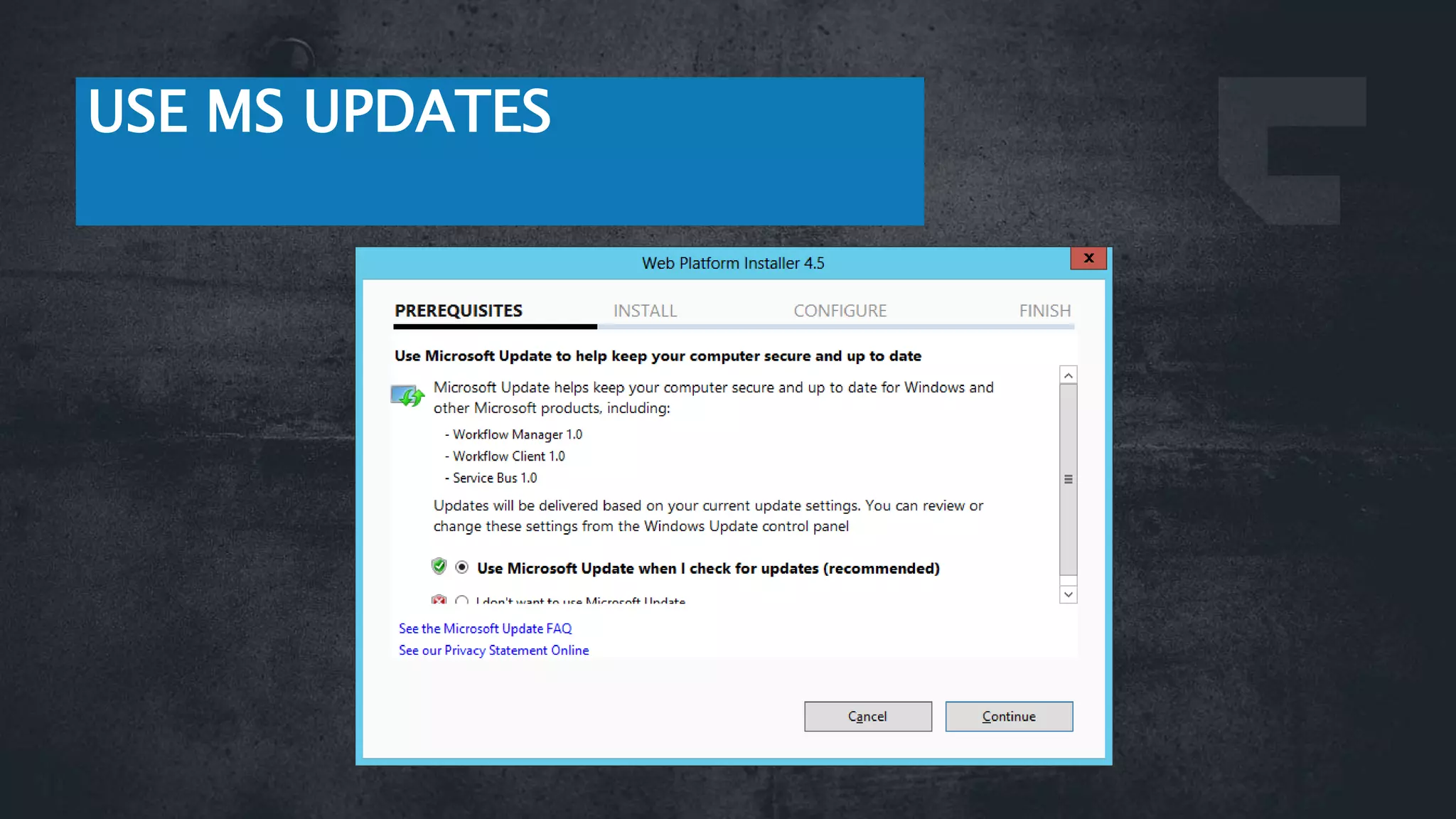The height and width of the screenshot is (819, 1456).
Task: Click the Workflow Client 1.0 list entry
Action: tap(508, 456)
